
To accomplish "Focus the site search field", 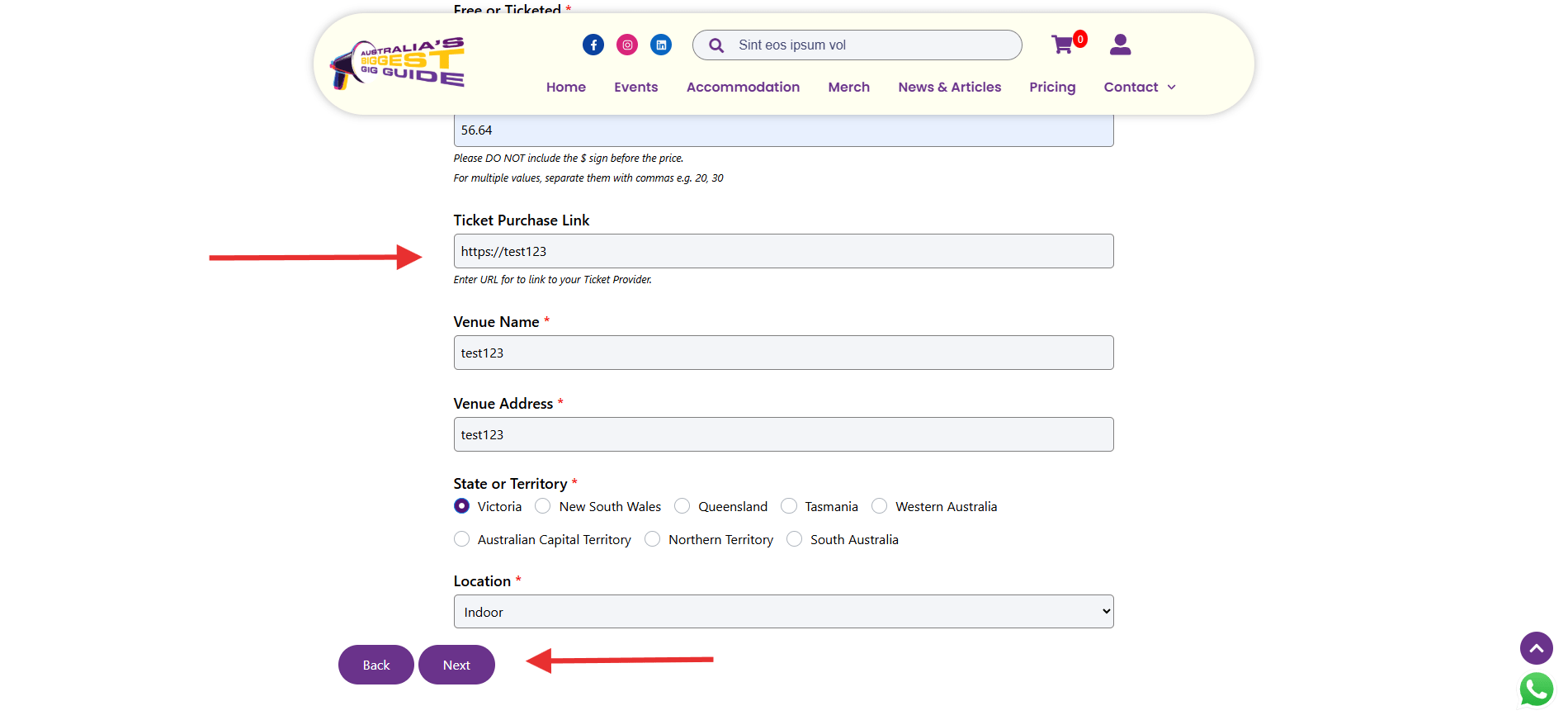I will (857, 45).
